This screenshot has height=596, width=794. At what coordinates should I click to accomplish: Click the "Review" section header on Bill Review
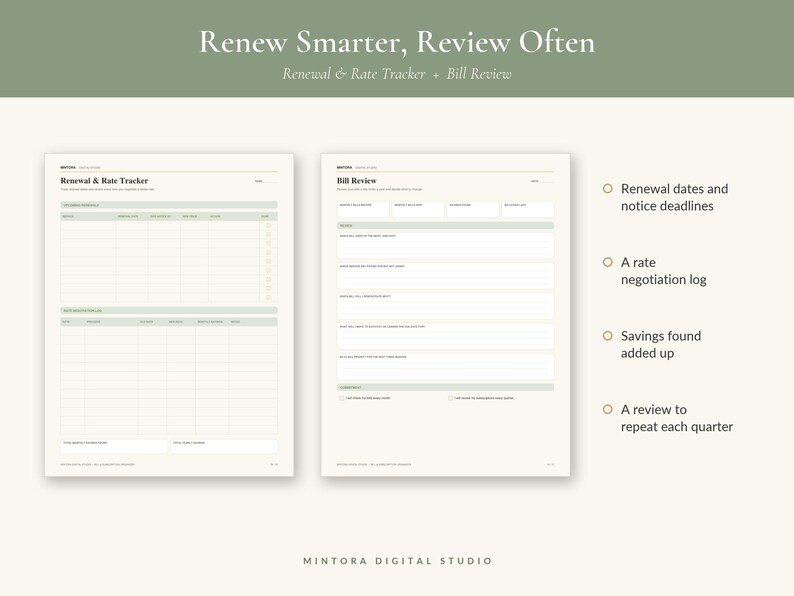(x=446, y=225)
